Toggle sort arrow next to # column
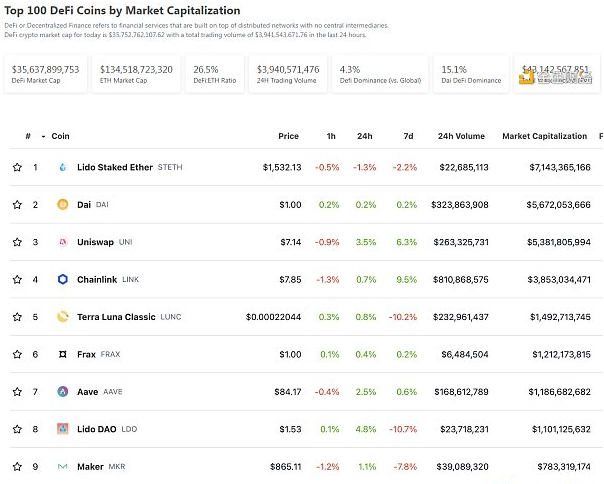This screenshot has width=604, height=484. (x=43, y=136)
